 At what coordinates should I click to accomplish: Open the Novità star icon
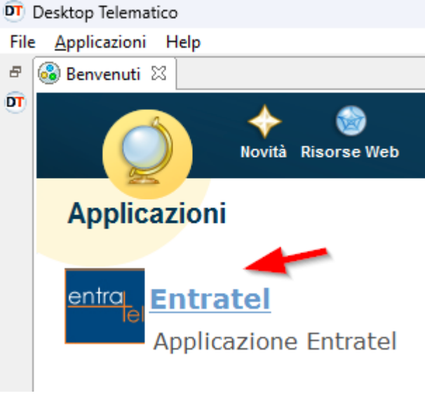click(264, 121)
